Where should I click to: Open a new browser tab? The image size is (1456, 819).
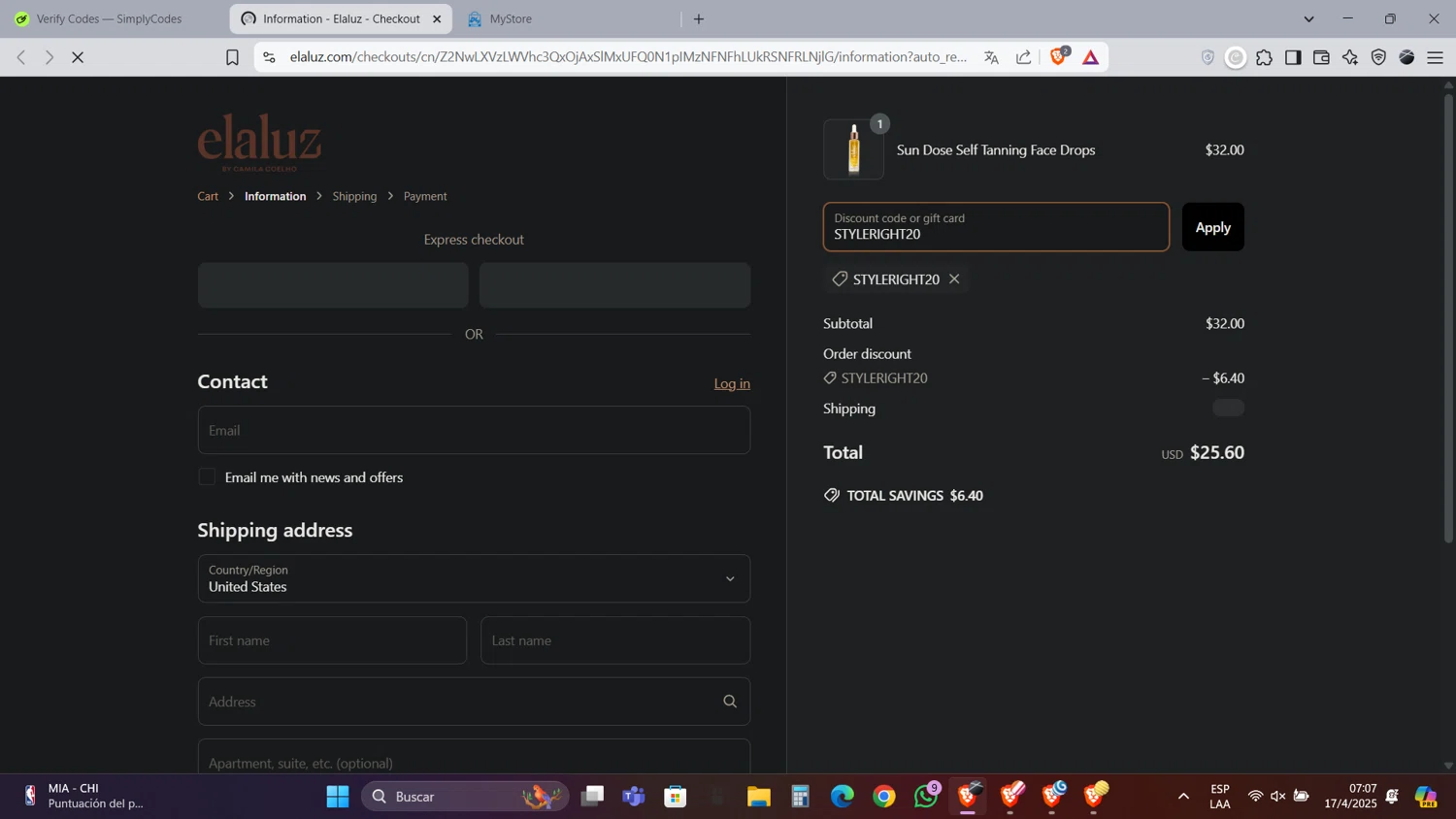(x=699, y=18)
